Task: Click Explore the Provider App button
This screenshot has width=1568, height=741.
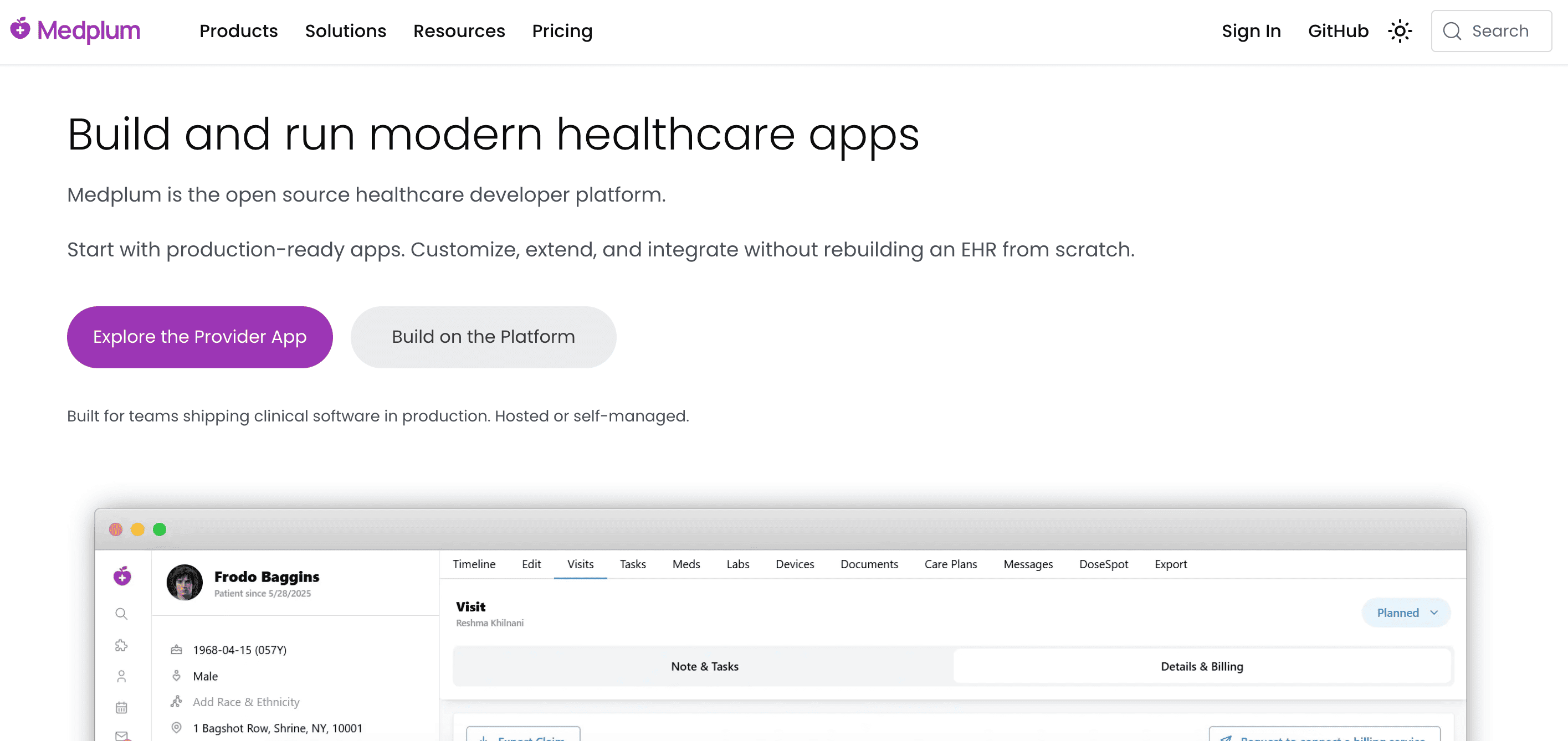Action: [x=199, y=337]
